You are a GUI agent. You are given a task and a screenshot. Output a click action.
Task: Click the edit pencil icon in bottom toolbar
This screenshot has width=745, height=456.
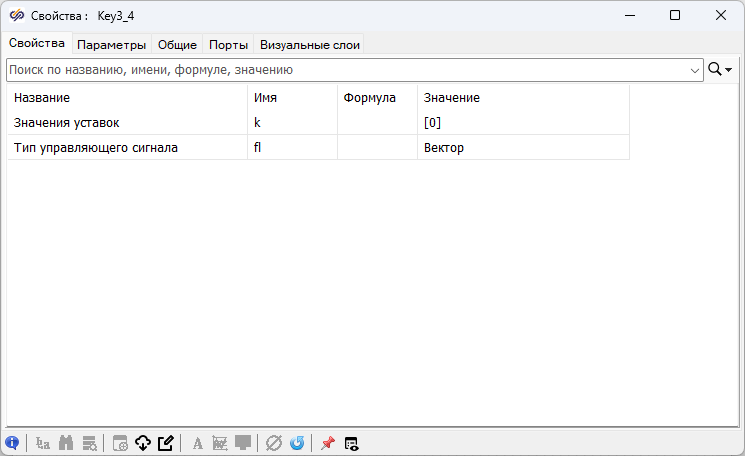166,443
